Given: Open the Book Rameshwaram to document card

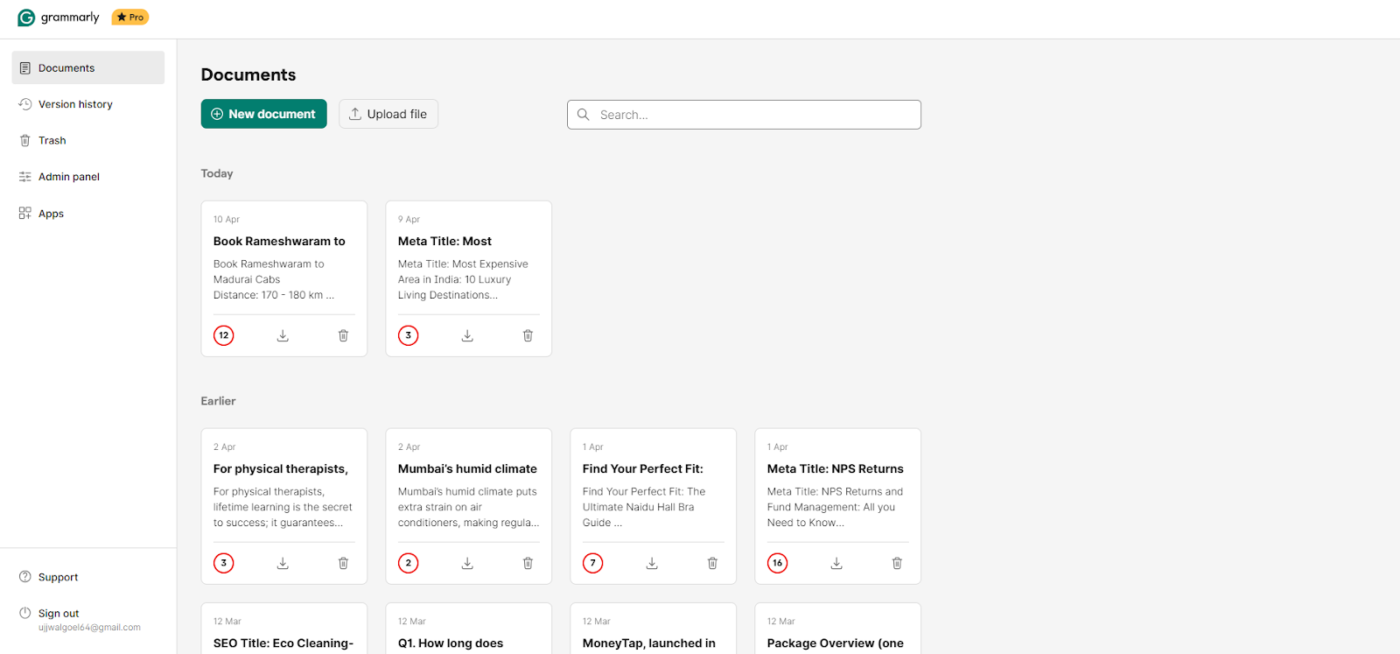Looking at the screenshot, I should 284,278.
